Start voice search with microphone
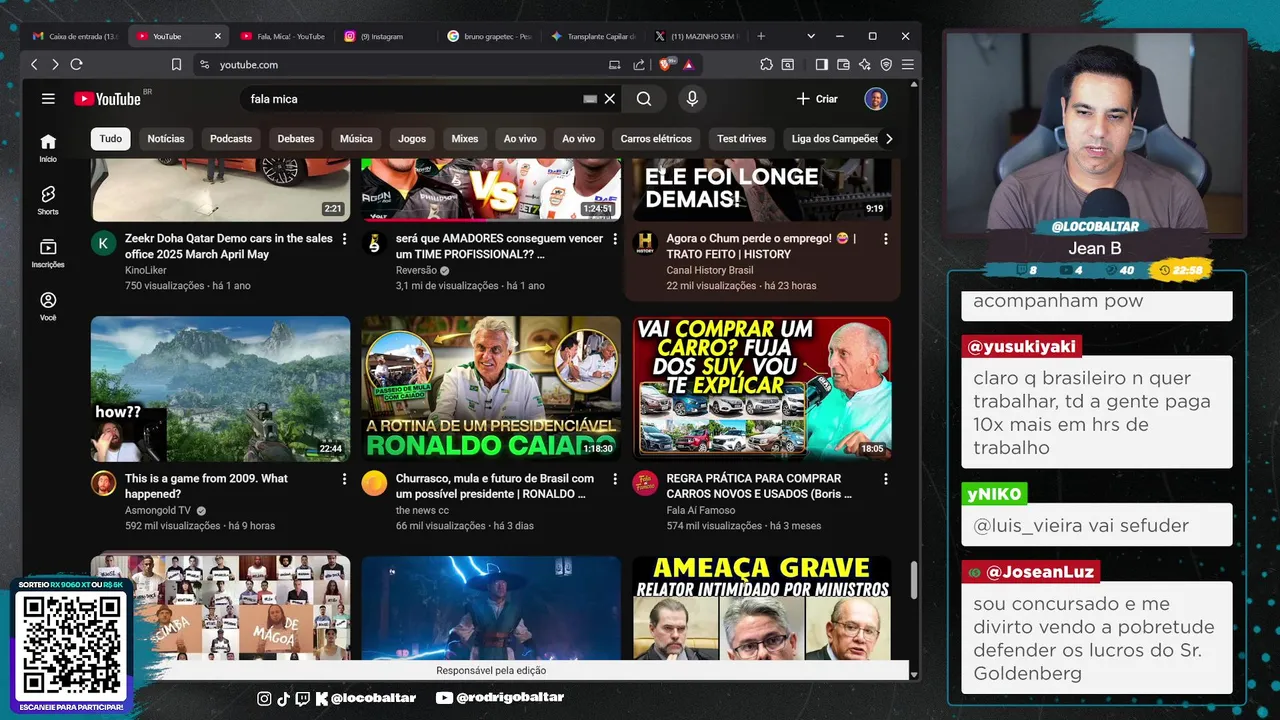This screenshot has width=1280, height=720. tap(691, 99)
